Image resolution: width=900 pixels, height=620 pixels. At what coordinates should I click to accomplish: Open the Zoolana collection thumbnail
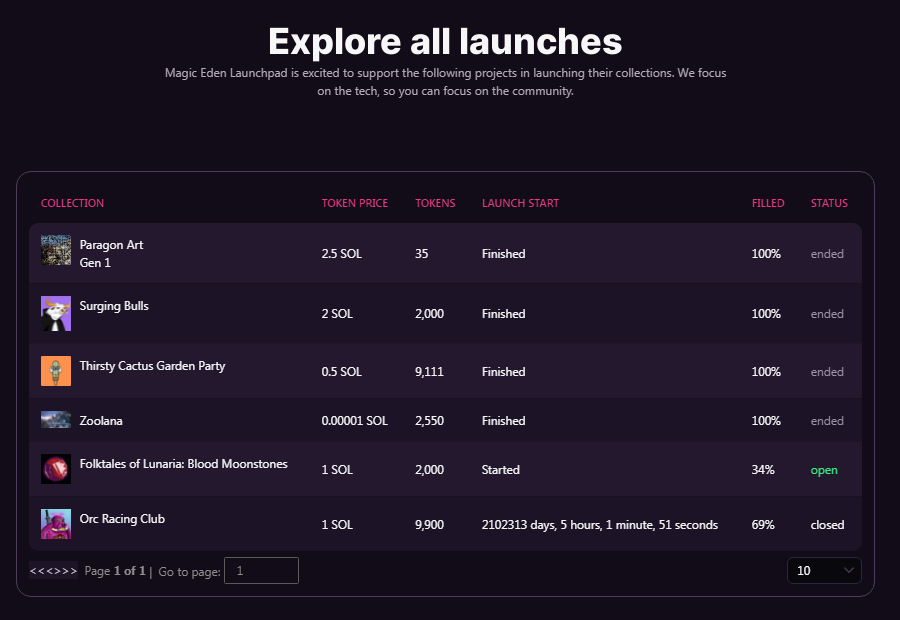[x=56, y=420]
